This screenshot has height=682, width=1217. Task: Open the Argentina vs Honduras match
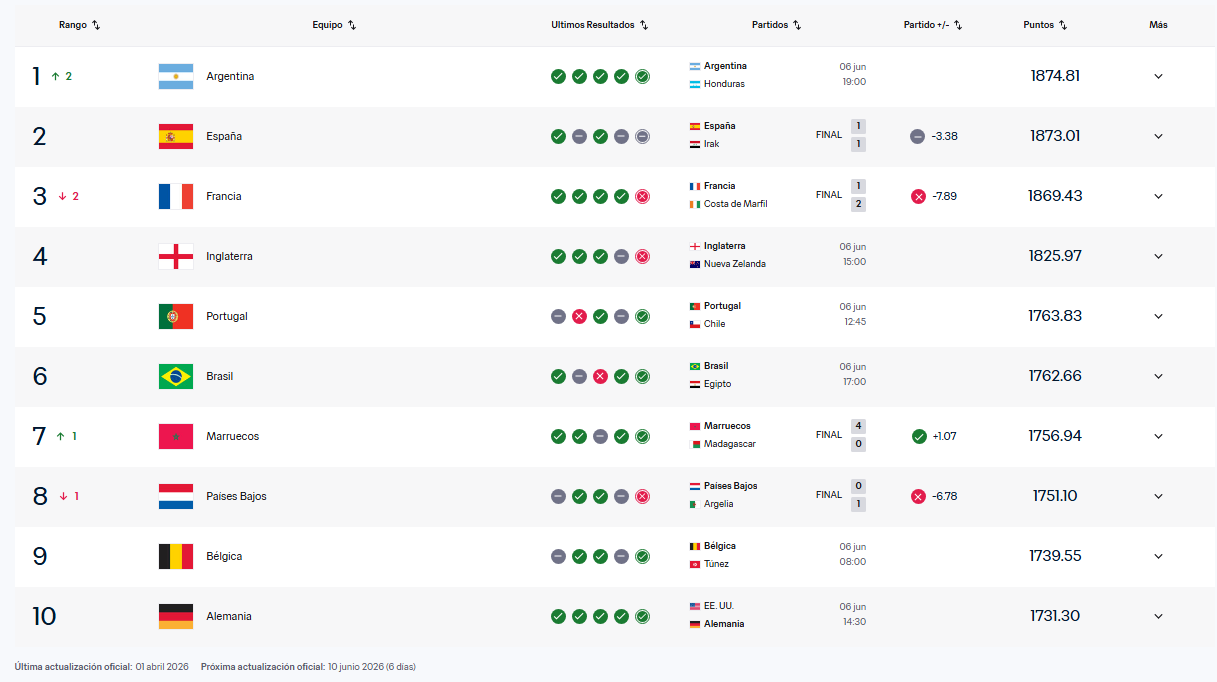click(777, 75)
